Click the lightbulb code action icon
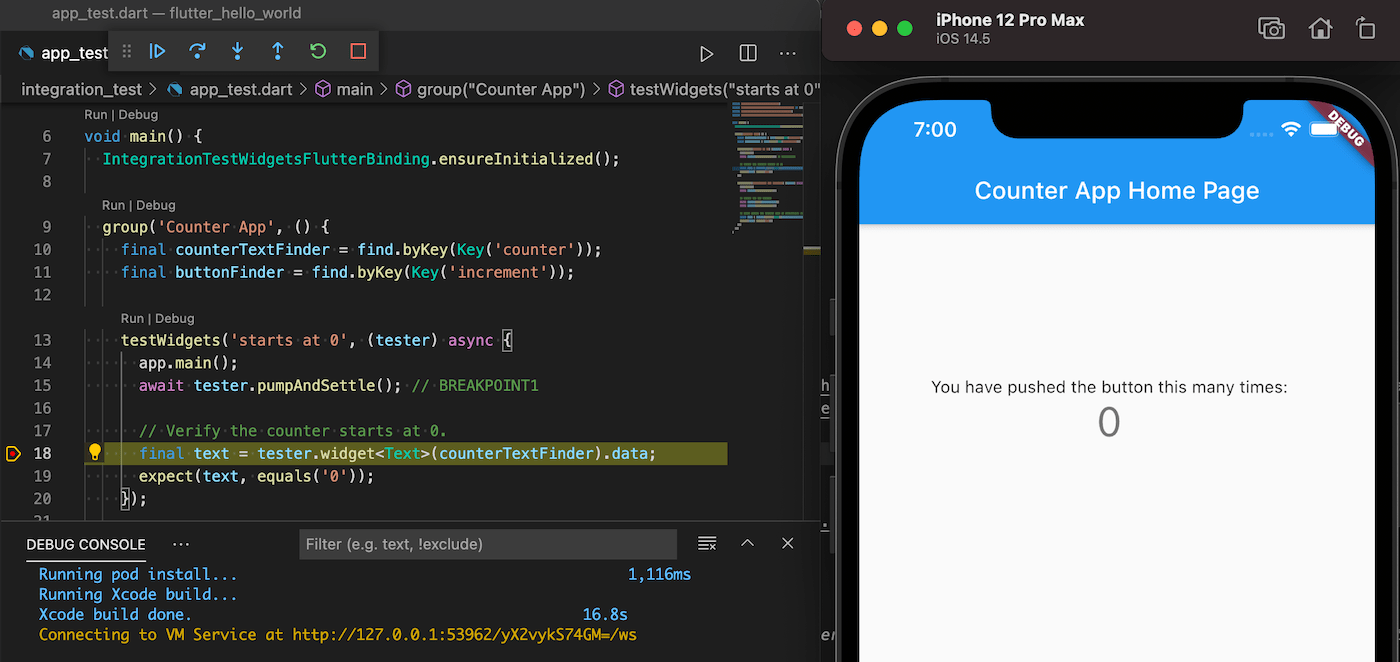This screenshot has height=662, width=1400. pos(96,453)
